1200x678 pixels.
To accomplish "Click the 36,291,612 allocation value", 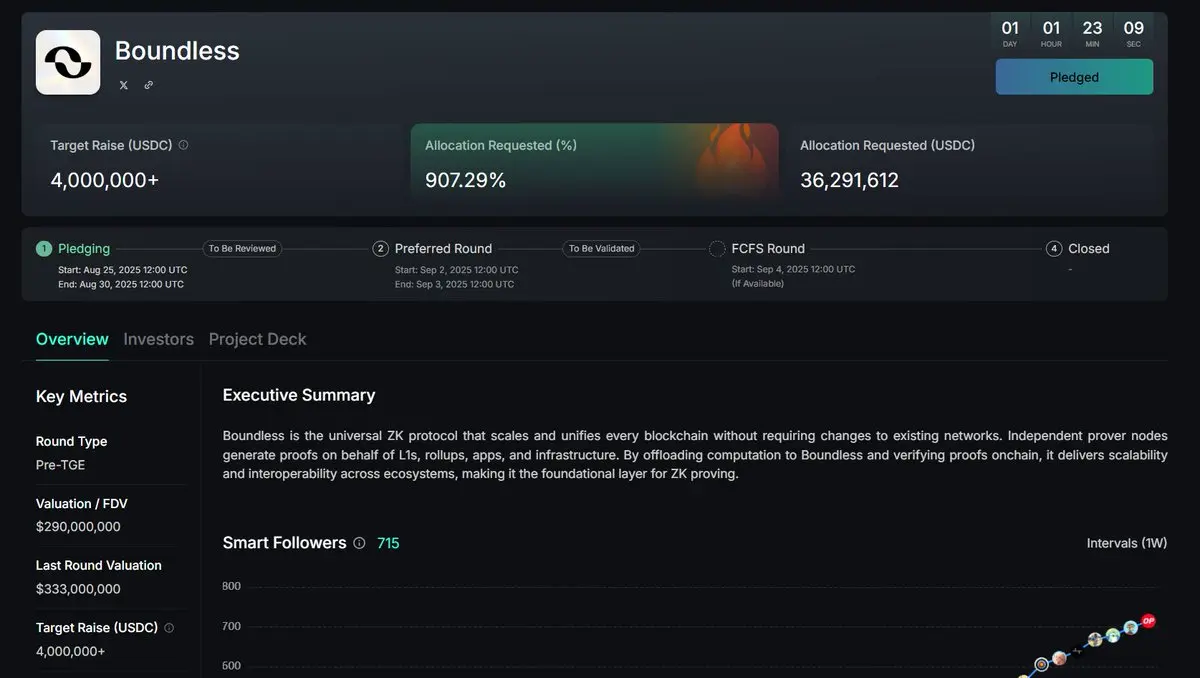I will coord(849,180).
